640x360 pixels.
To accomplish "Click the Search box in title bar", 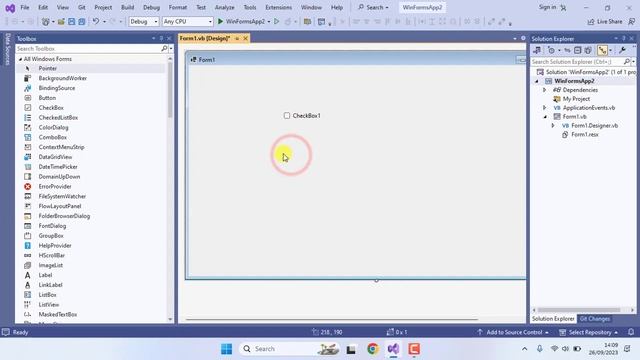I will pos(373,7).
